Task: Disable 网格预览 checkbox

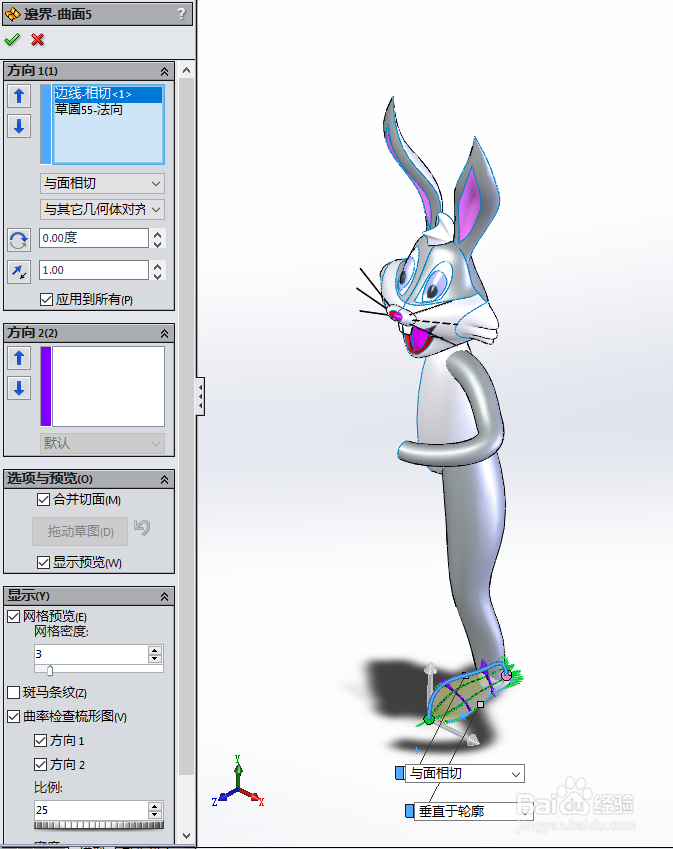Action: [14, 616]
